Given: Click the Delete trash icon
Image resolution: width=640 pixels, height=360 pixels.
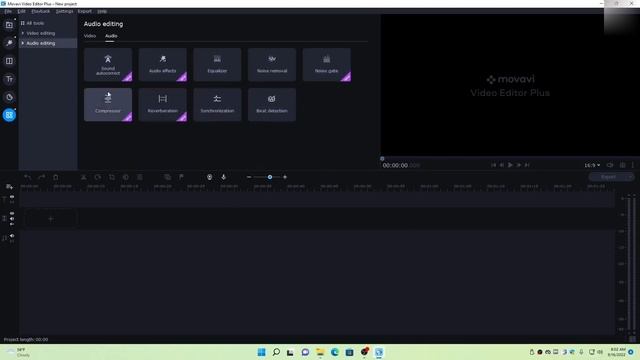Looking at the screenshot, I should pyautogui.click(x=56, y=177).
